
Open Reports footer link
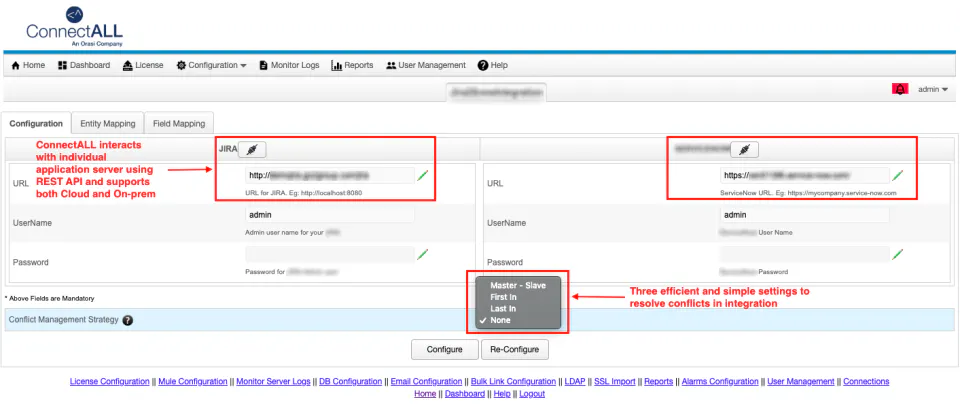click(x=659, y=381)
